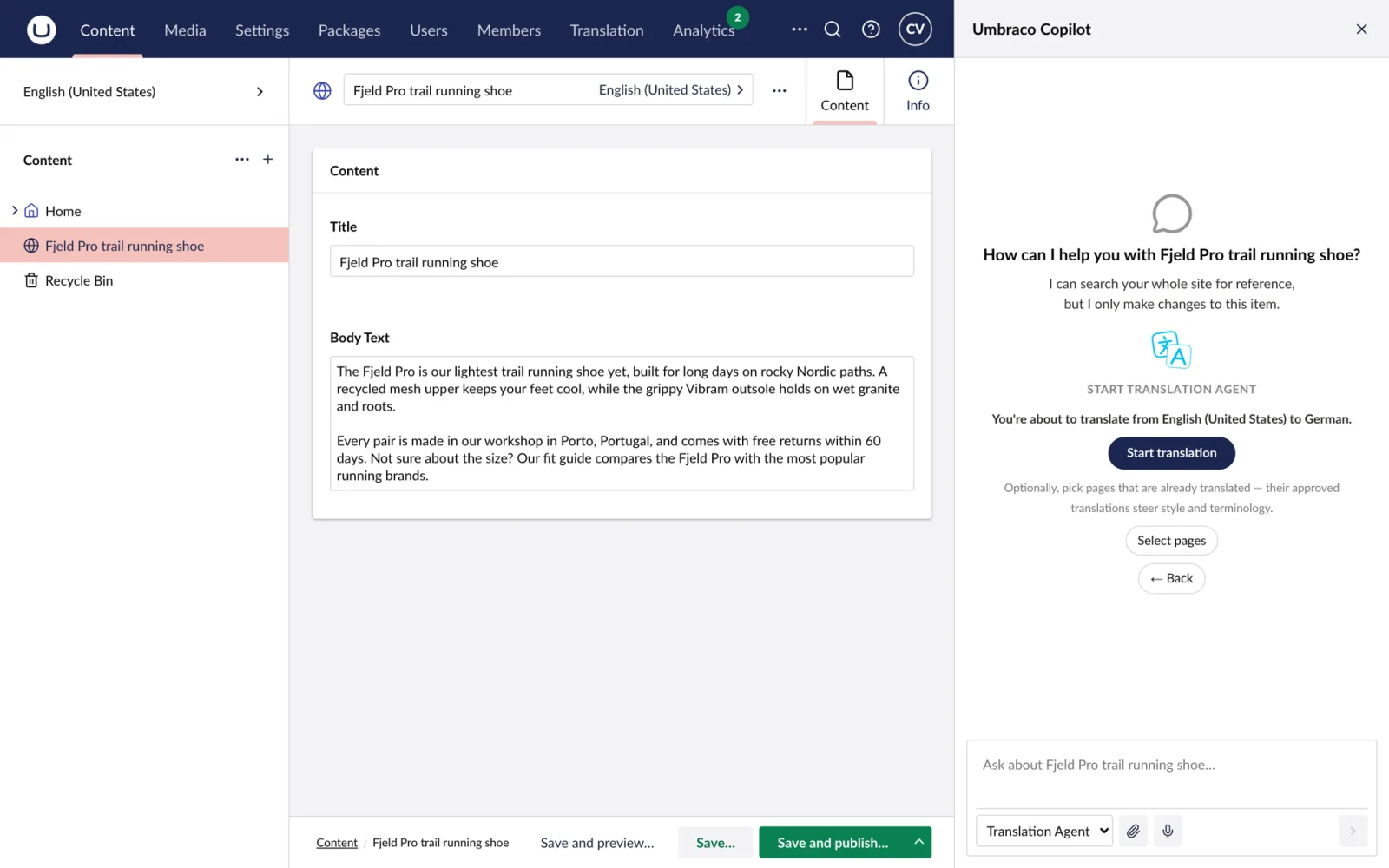Open the help question mark icon
The height and width of the screenshot is (868, 1389).
[871, 30]
